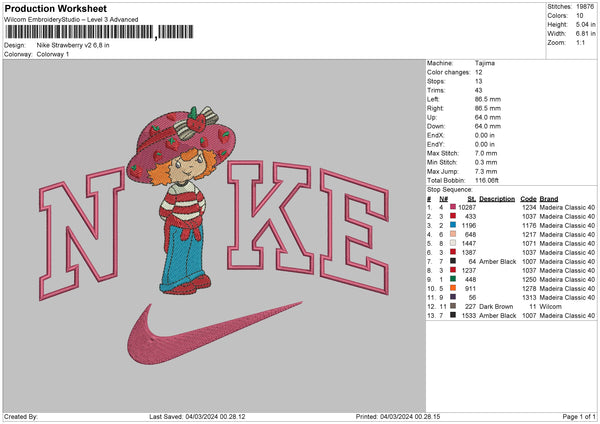The image size is (600, 424).
Task: Click the Width value 6.81 in
Action: pos(585,34)
